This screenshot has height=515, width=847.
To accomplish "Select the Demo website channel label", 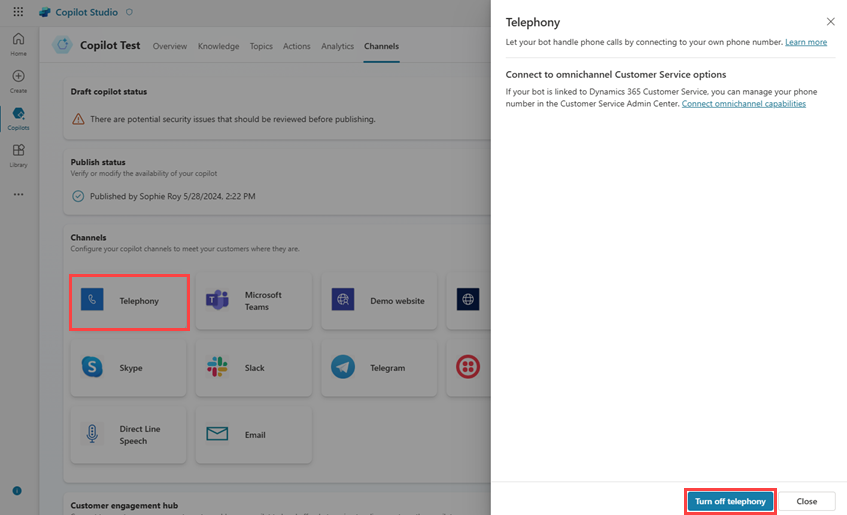I will point(397,301).
